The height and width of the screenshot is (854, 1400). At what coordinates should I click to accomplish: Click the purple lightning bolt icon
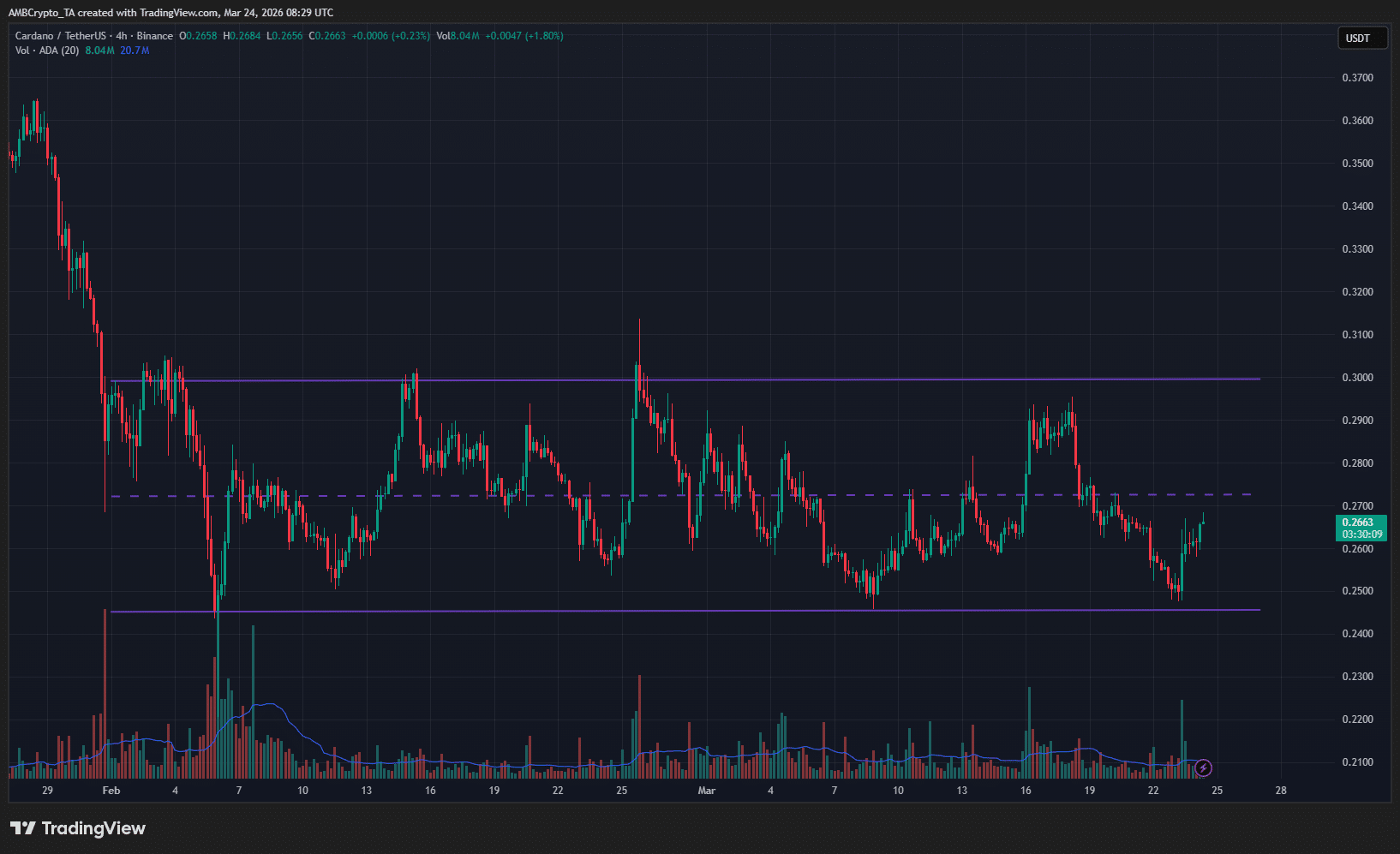pyautogui.click(x=1203, y=767)
